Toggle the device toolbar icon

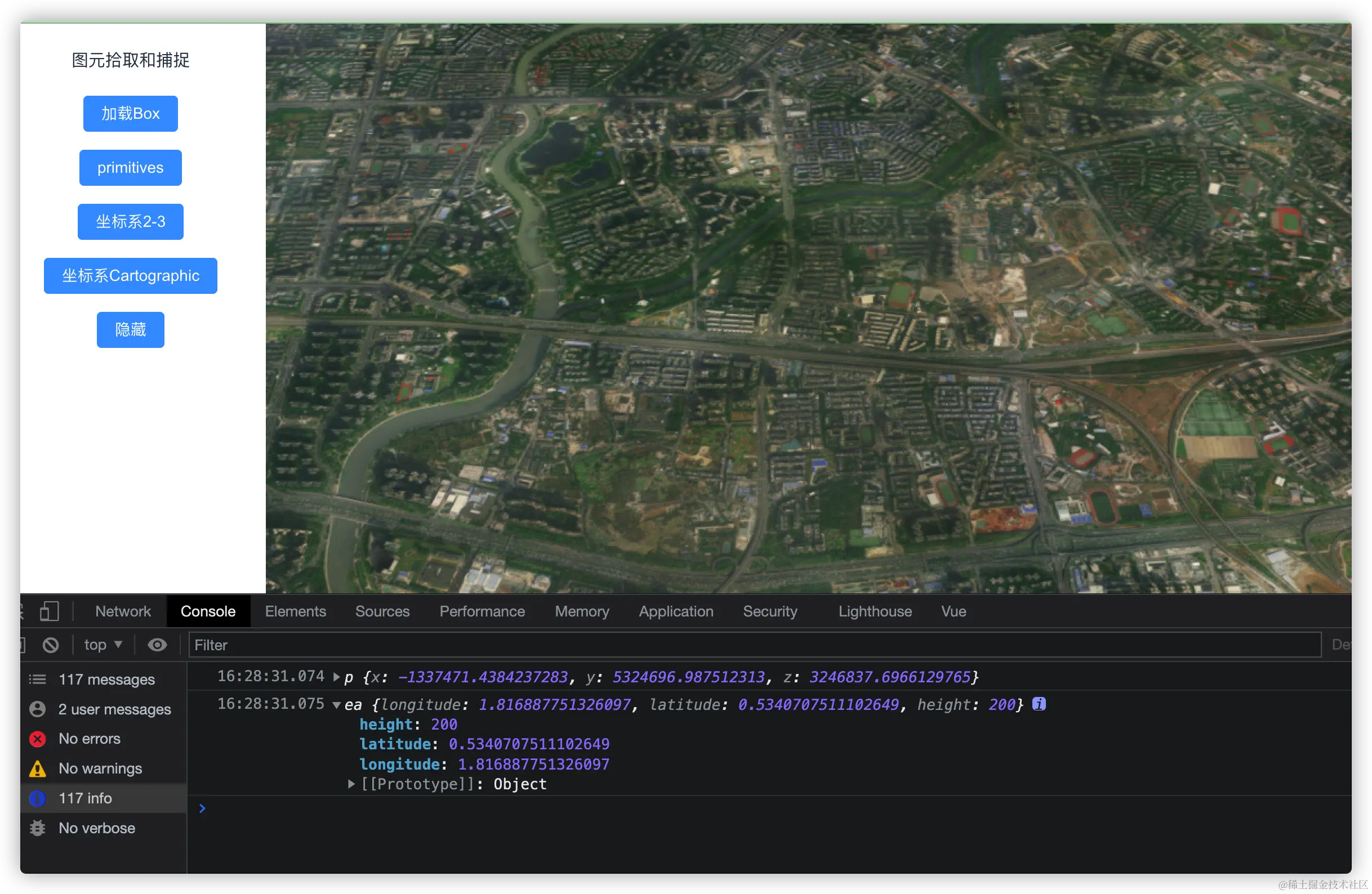(x=49, y=611)
